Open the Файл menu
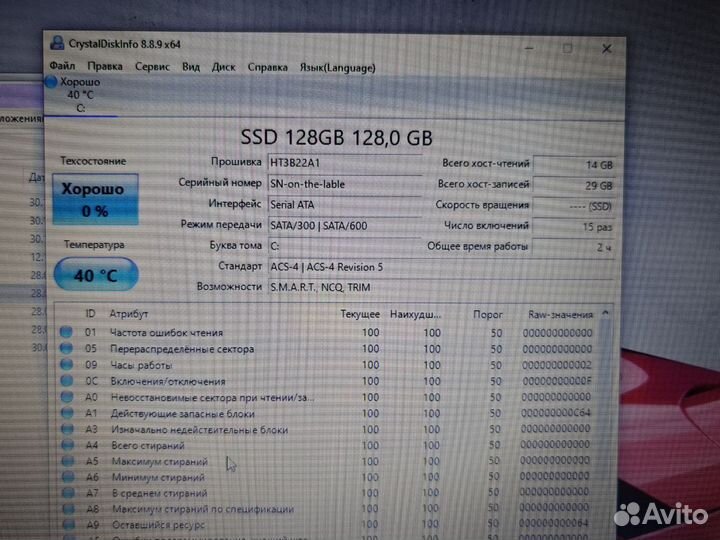 pos(62,66)
